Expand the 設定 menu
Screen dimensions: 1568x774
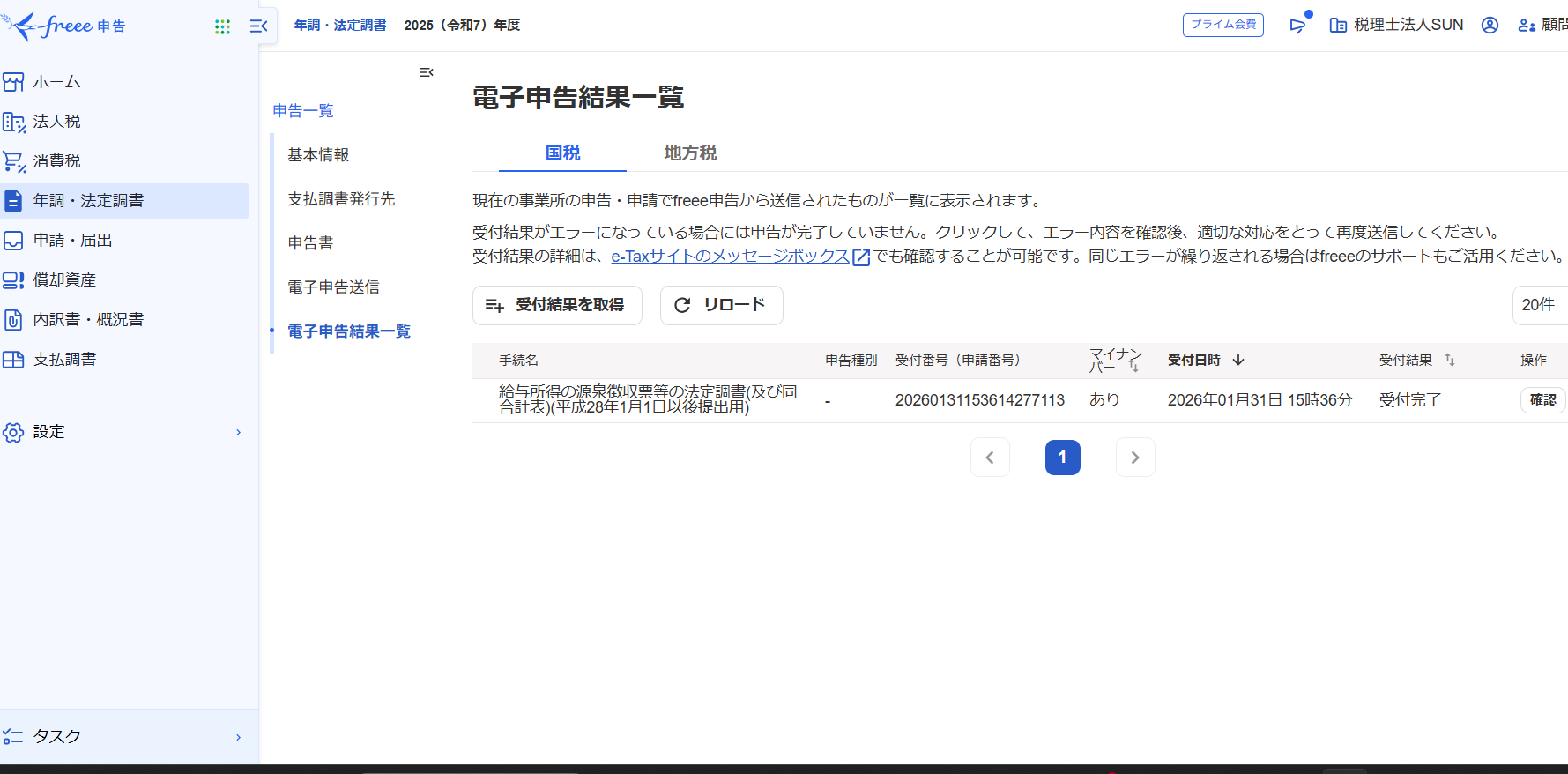[123, 432]
